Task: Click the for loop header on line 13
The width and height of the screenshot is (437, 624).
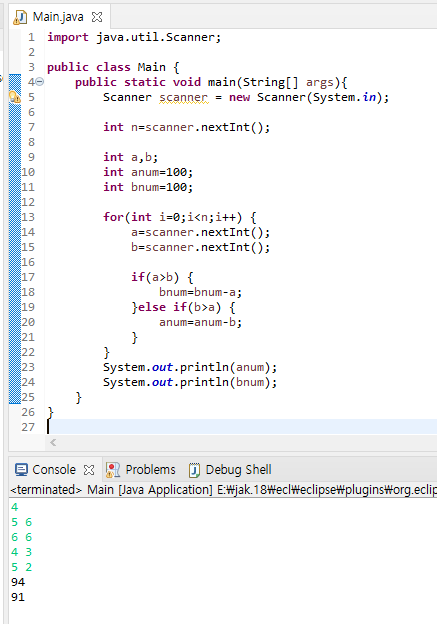Action: (x=179, y=217)
